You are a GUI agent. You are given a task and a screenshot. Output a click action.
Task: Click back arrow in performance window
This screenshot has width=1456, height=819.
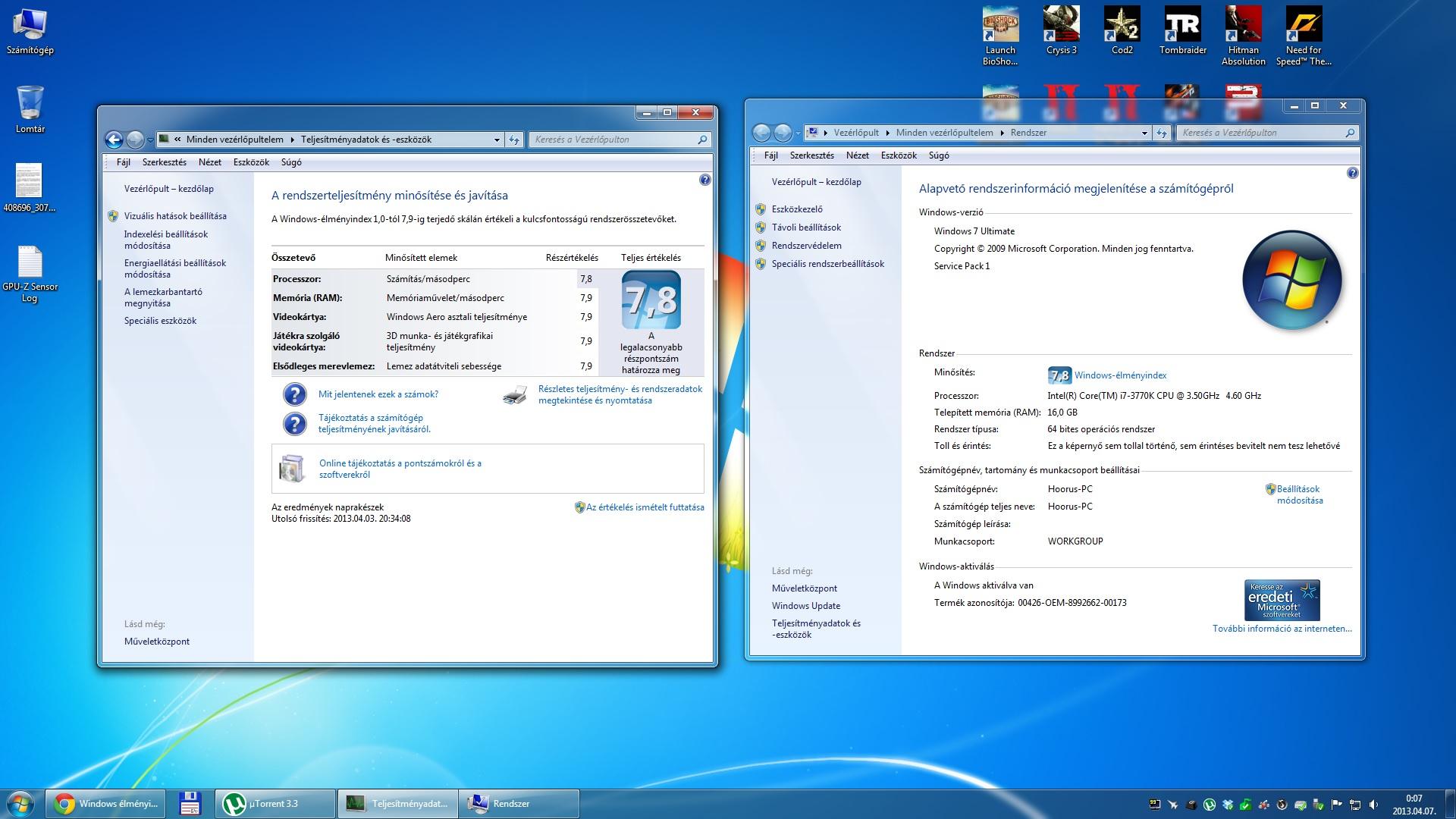pyautogui.click(x=114, y=140)
